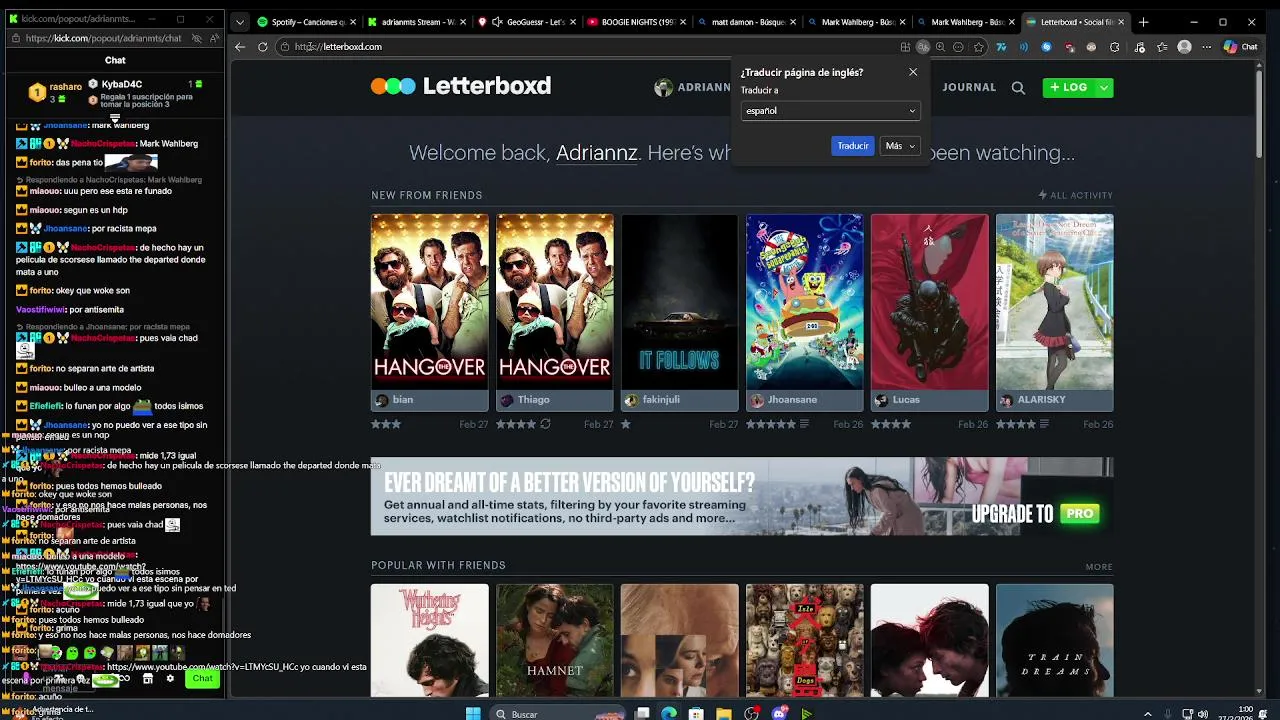Click the ALL ACTIVITY link
Viewport: 1280px width, 720px height.
(x=1075, y=195)
